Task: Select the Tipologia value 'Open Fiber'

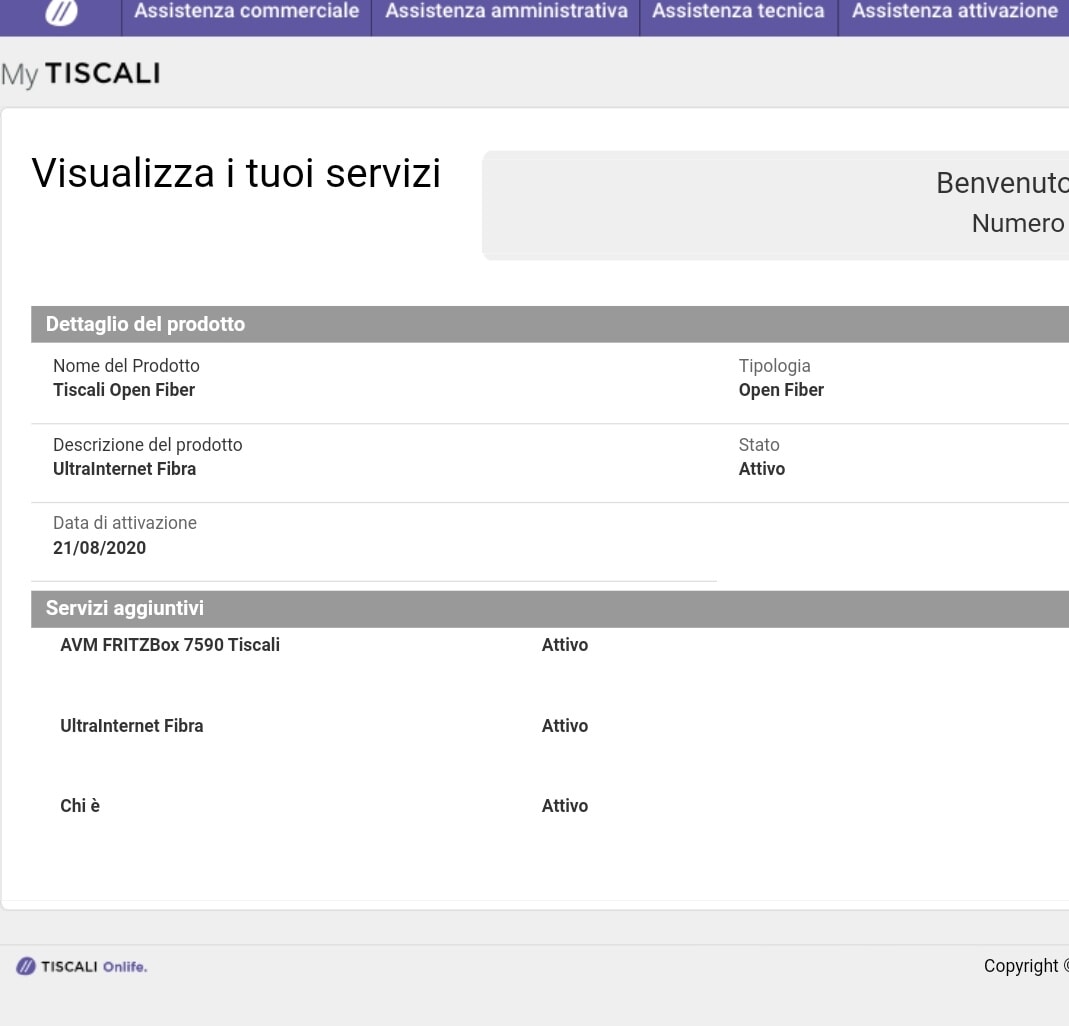Action: pos(781,390)
